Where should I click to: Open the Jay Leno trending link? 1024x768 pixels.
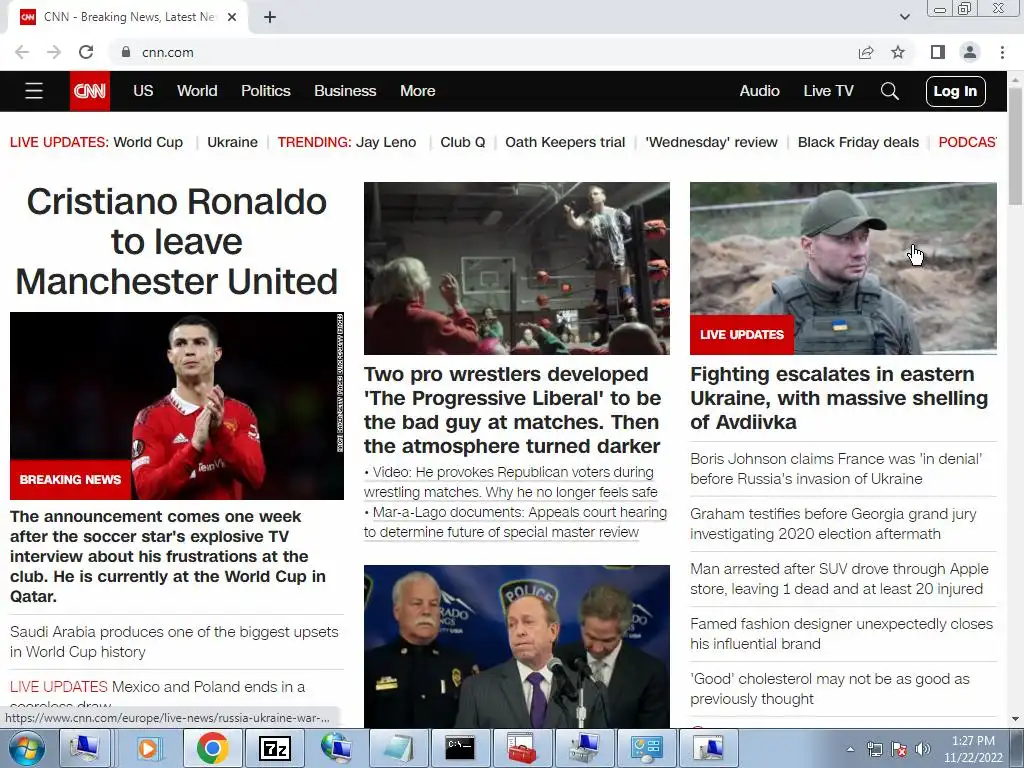click(386, 142)
